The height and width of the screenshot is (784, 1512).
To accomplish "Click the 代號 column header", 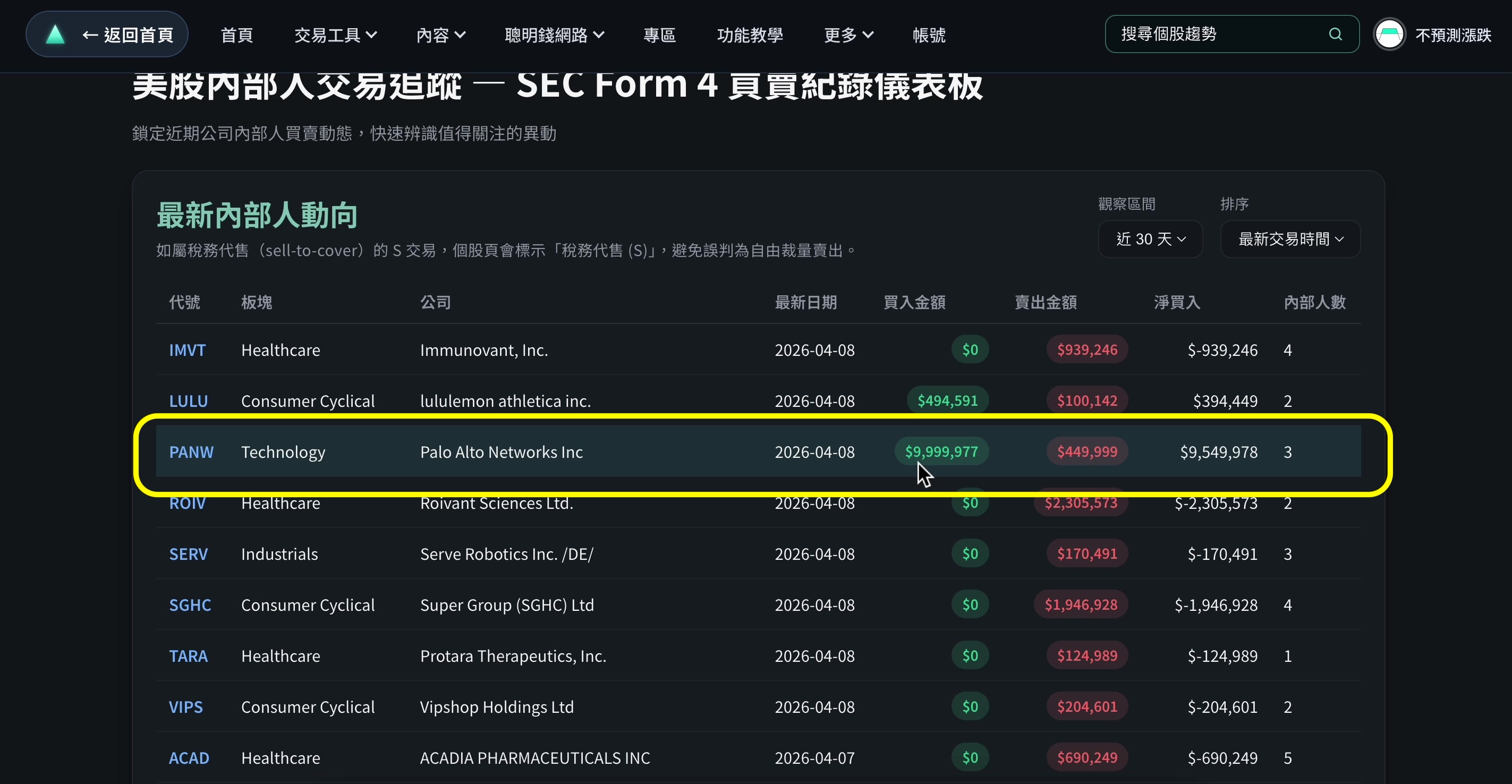I will 184,302.
